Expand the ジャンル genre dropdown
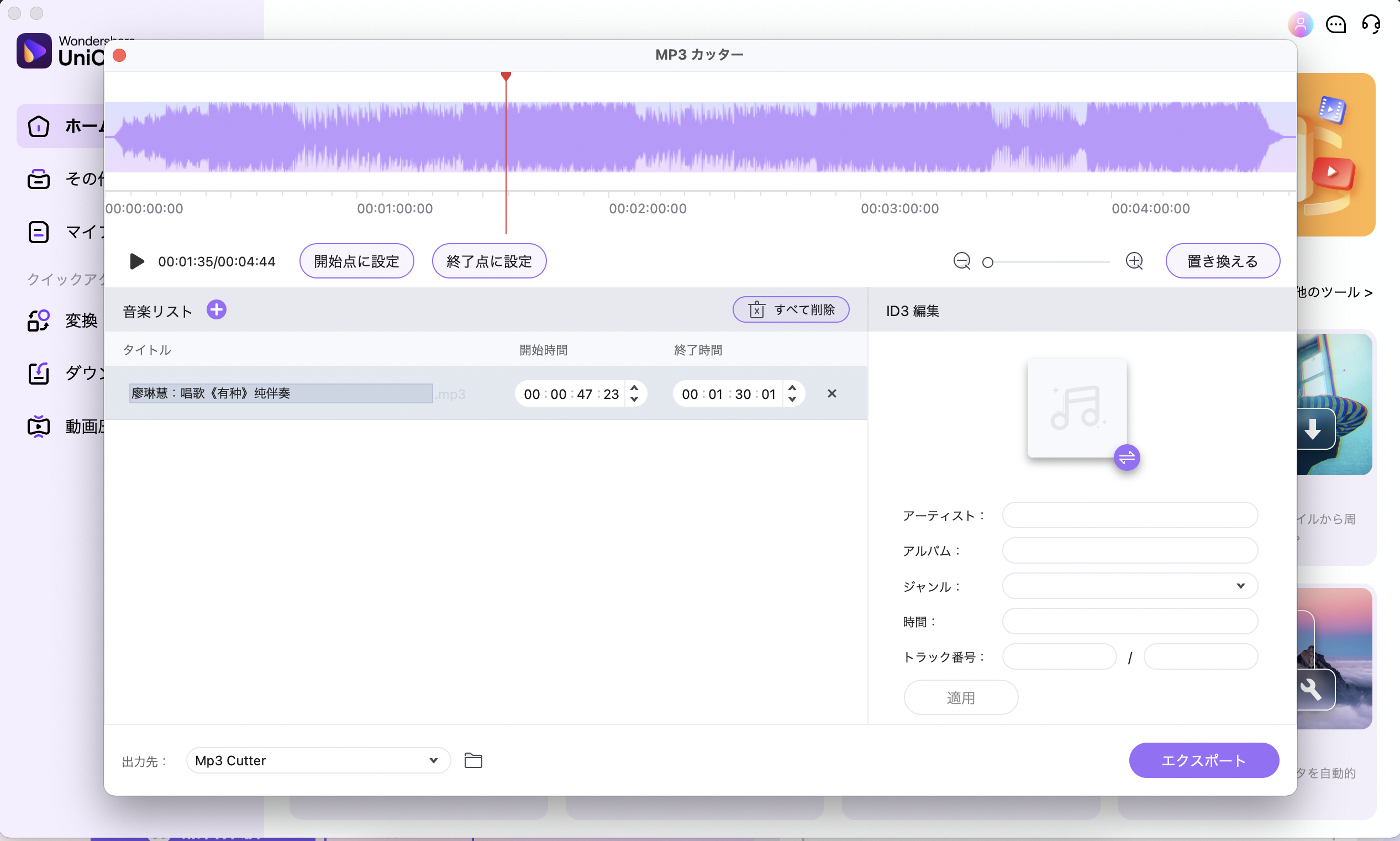This screenshot has height=841, width=1400. point(1240,586)
